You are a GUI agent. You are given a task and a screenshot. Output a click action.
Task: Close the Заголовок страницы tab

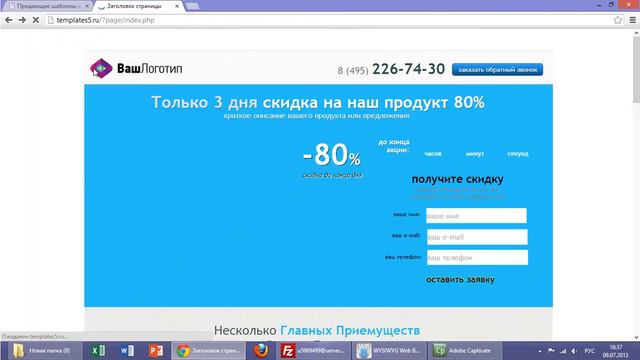point(177,6)
